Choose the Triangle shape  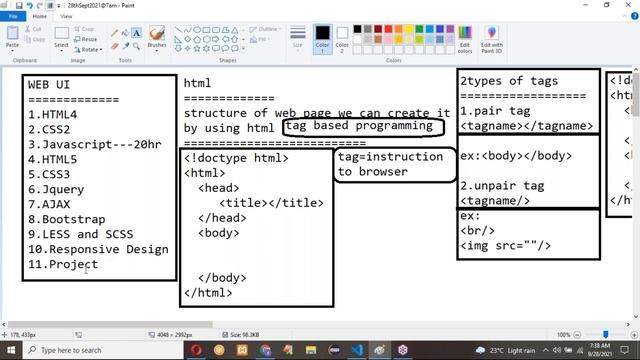pos(235,30)
